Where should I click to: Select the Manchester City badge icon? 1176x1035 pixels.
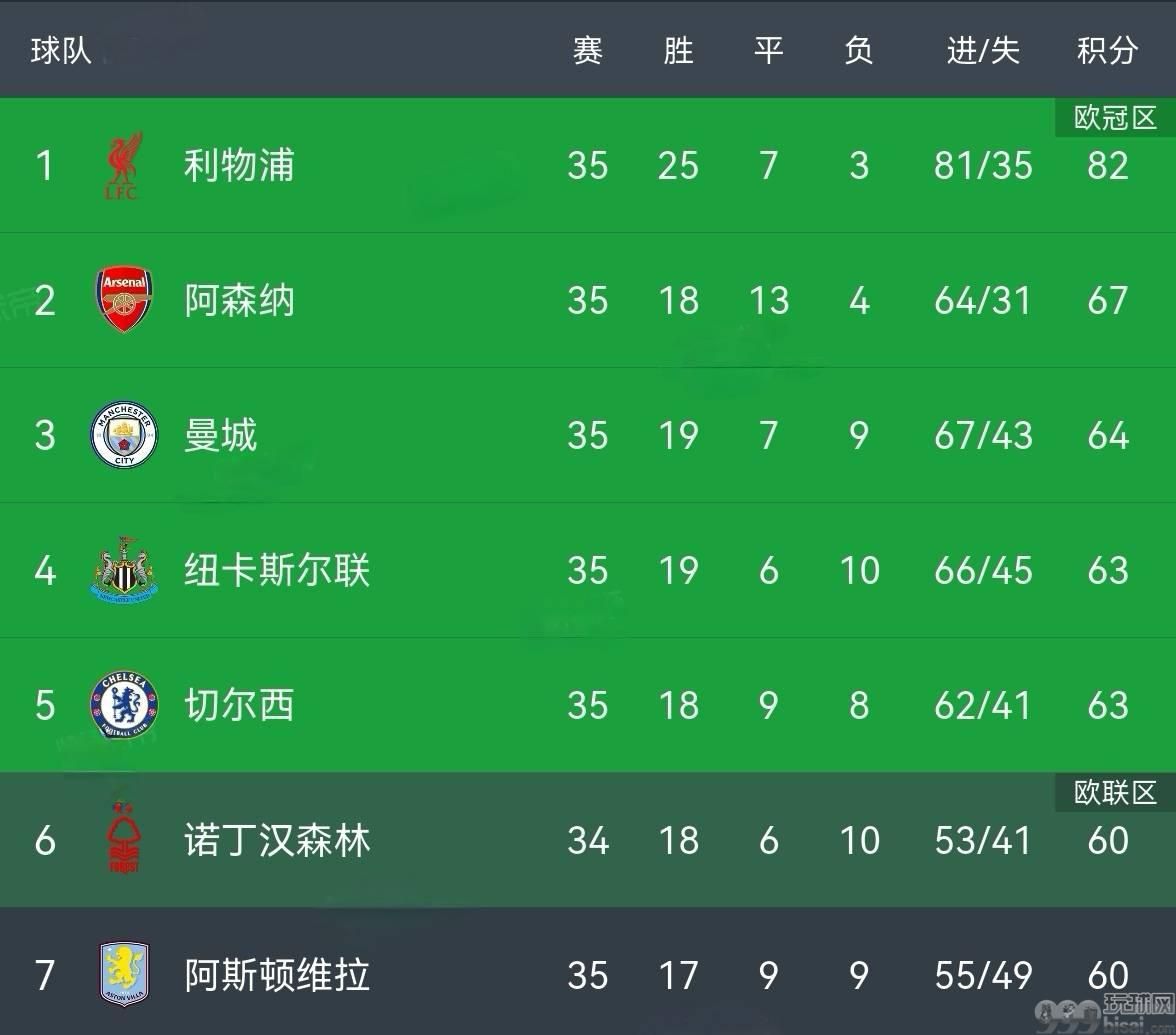[124, 435]
